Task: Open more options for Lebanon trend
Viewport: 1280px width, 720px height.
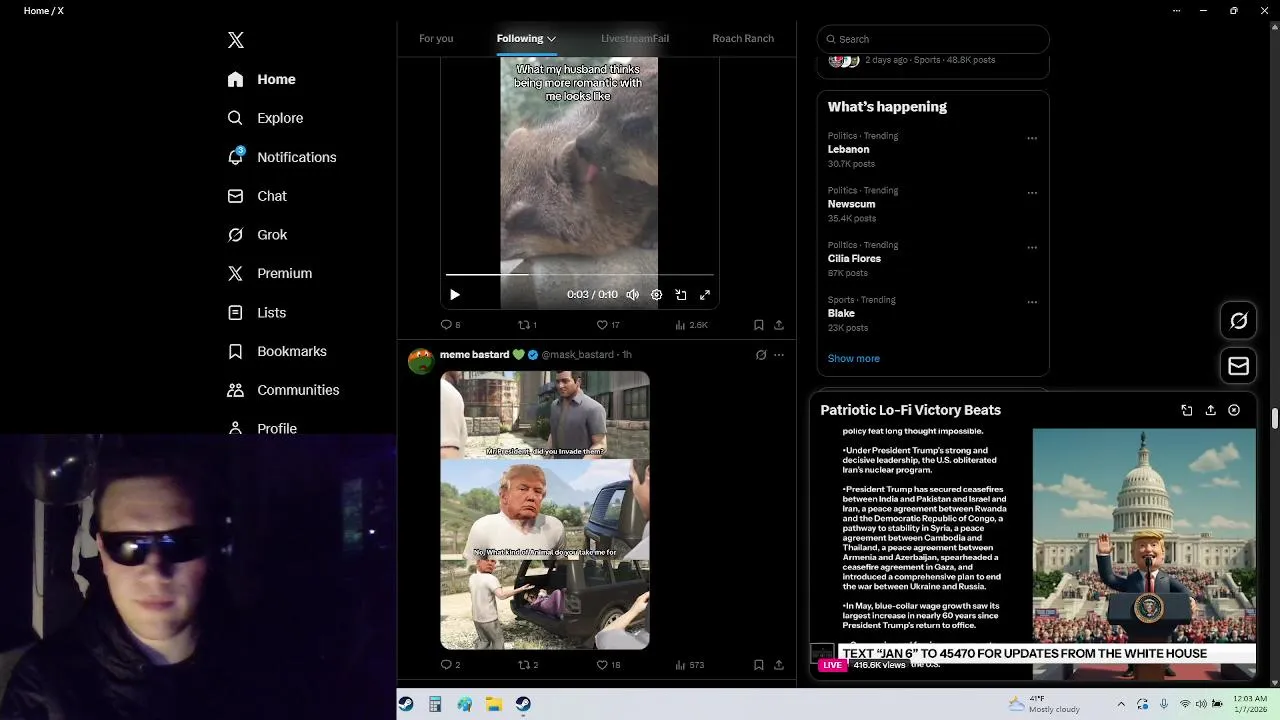Action: (x=1032, y=138)
